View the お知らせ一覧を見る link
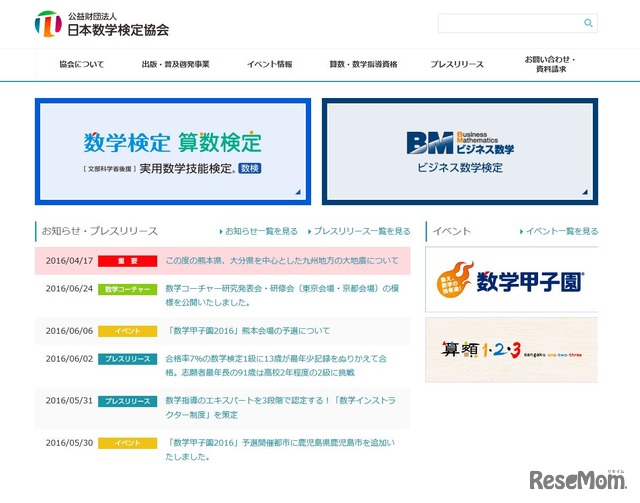The height and width of the screenshot is (503, 640). tap(259, 231)
